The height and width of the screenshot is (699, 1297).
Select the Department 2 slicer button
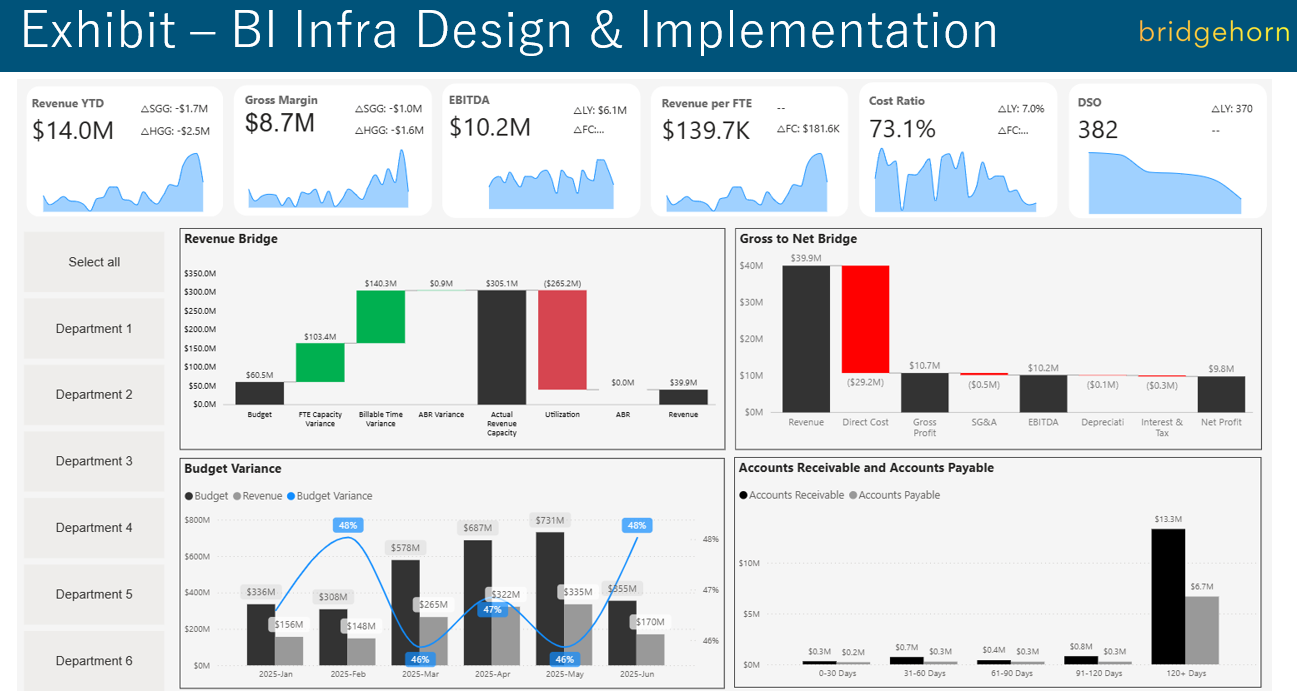[x=94, y=394]
